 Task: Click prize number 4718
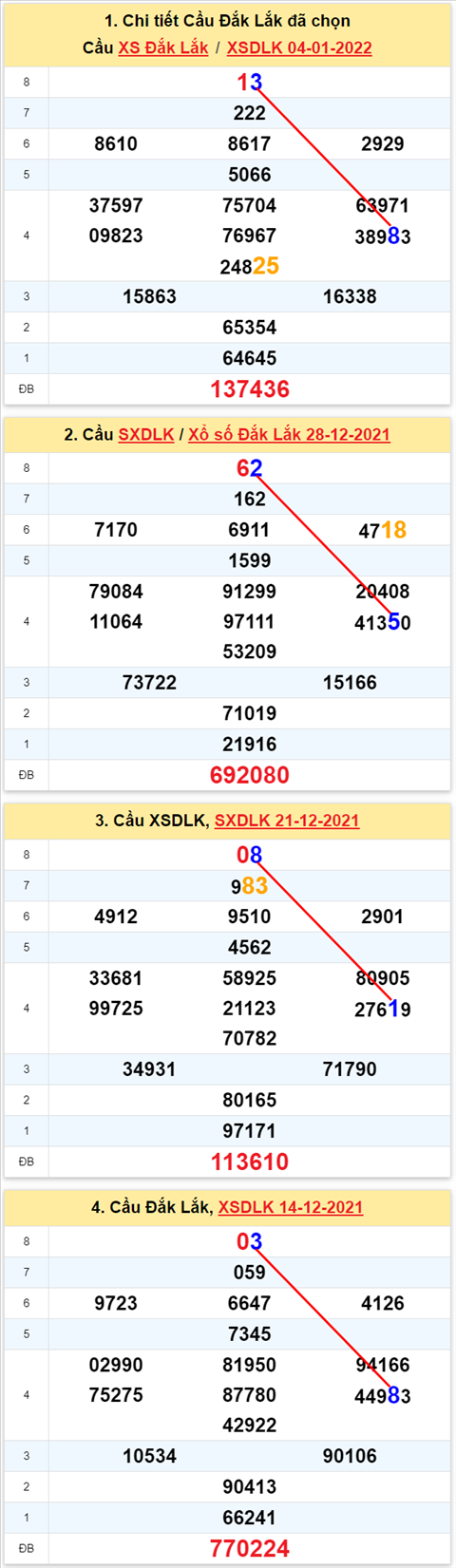click(x=383, y=530)
